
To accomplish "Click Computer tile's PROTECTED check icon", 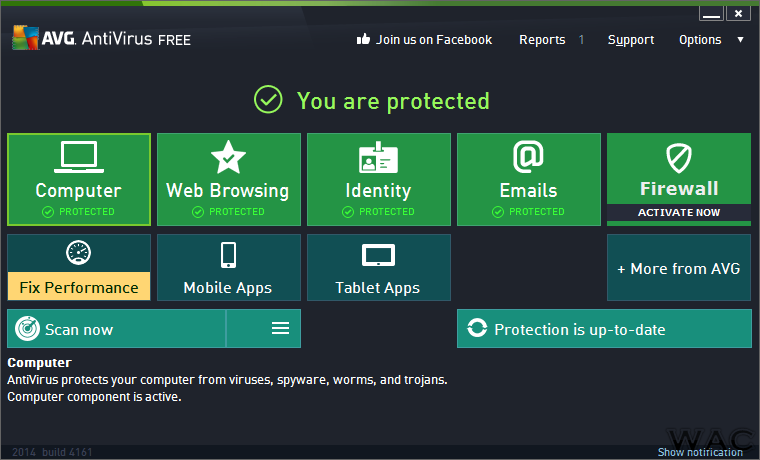I will pyautogui.click(x=48, y=212).
